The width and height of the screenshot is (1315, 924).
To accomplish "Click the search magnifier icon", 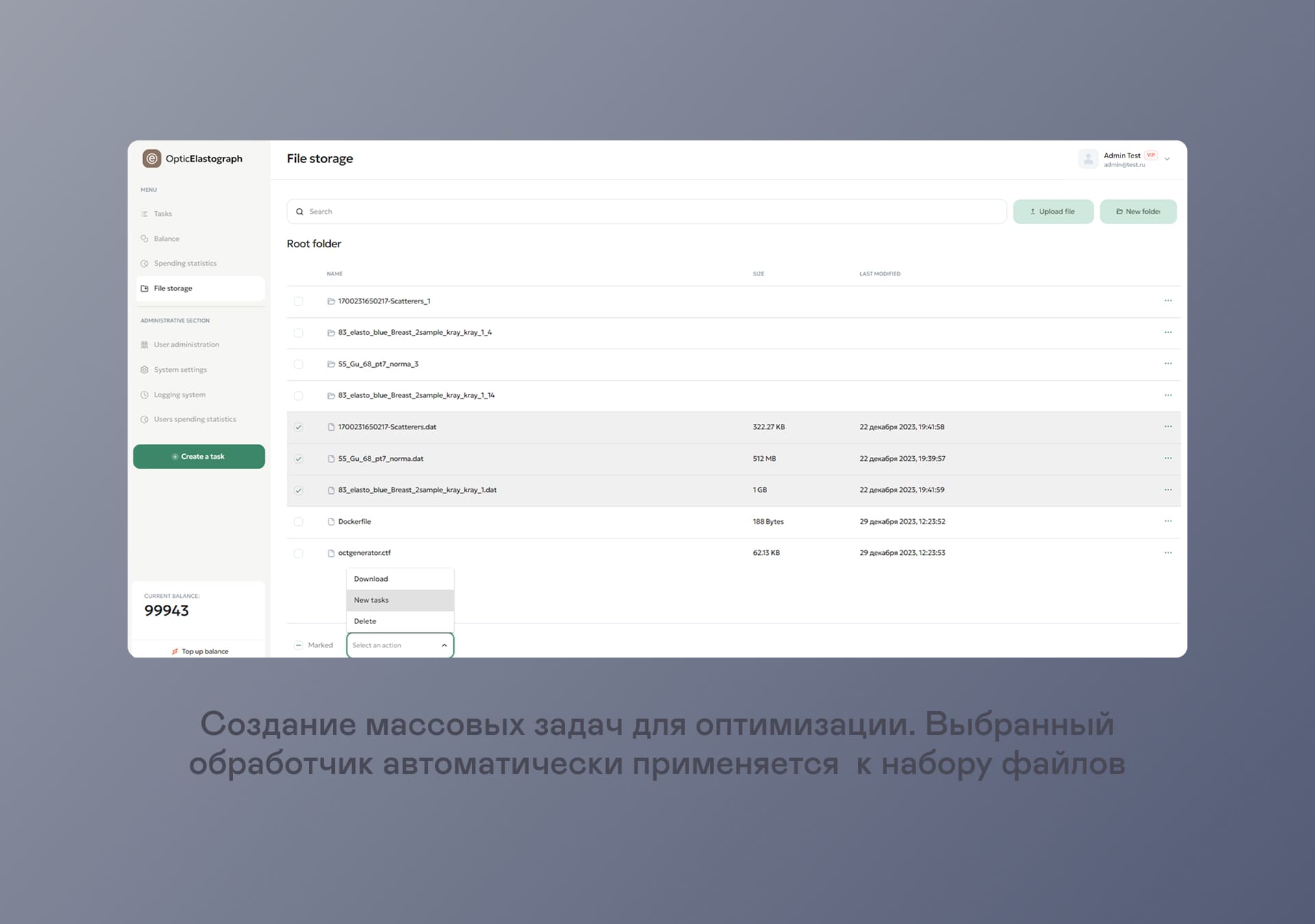I will pyautogui.click(x=299, y=212).
